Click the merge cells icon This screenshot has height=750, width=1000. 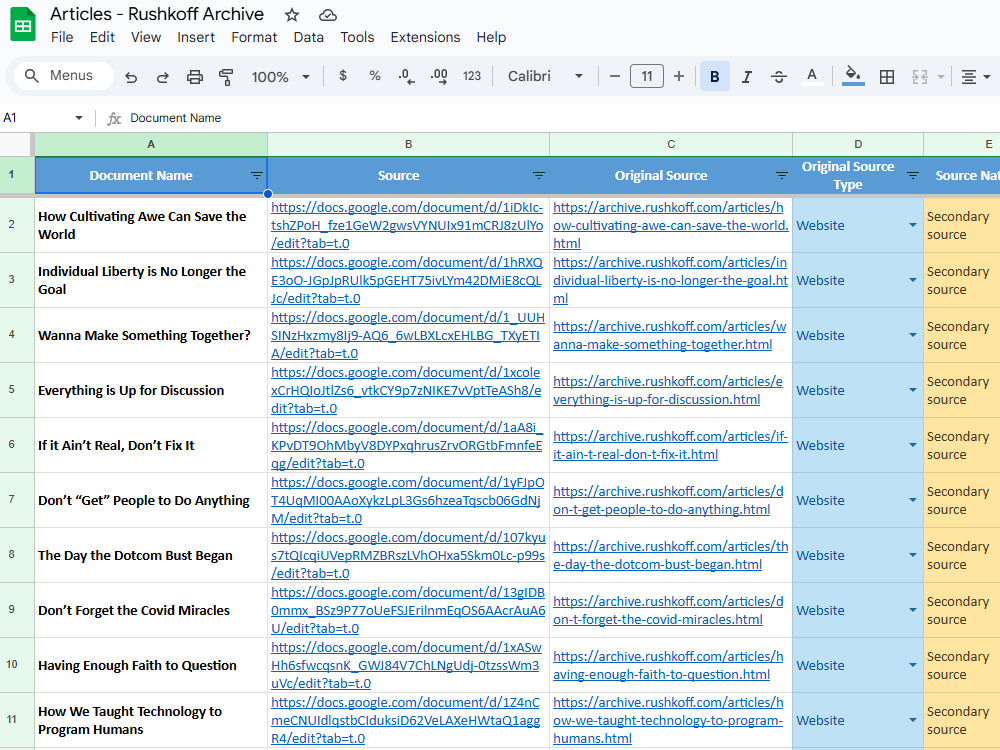(920, 77)
